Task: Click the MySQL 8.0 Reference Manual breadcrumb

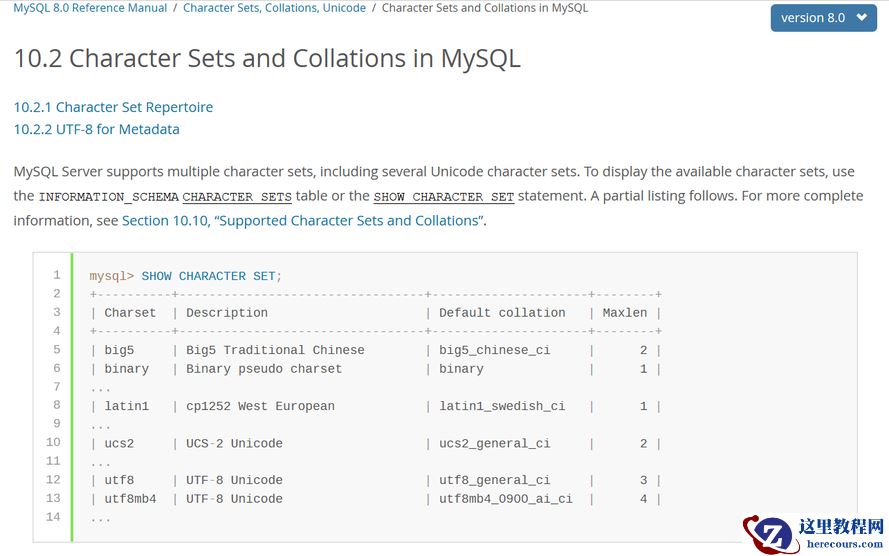Action: coord(90,8)
